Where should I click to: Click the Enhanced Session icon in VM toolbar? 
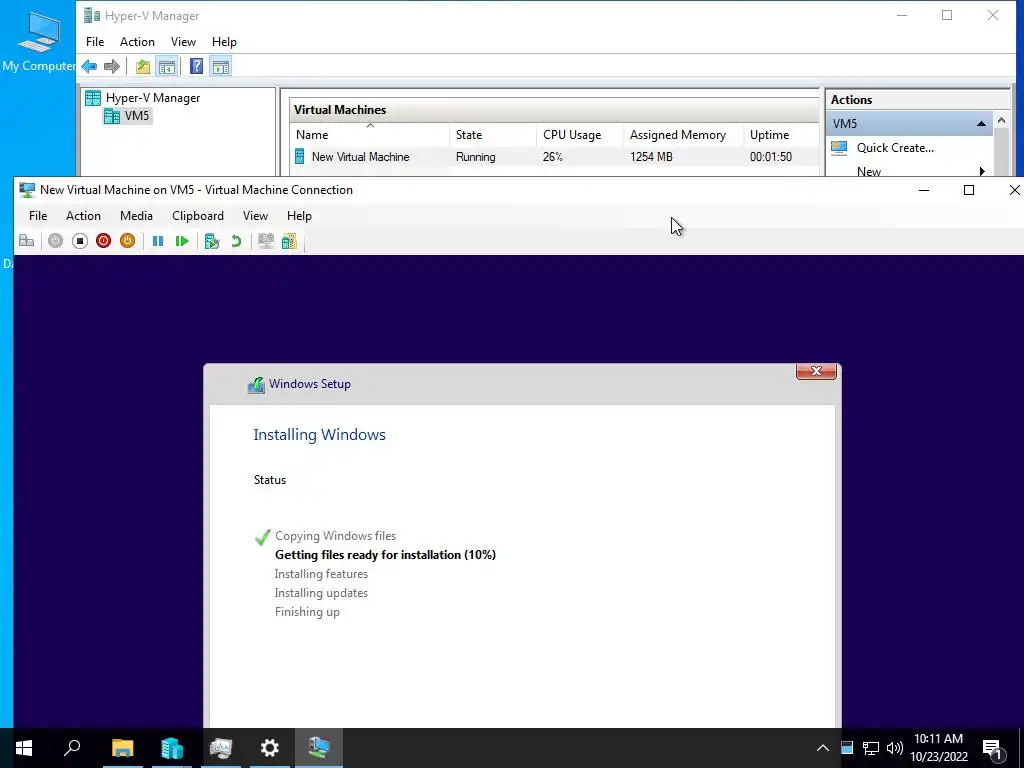[266, 241]
